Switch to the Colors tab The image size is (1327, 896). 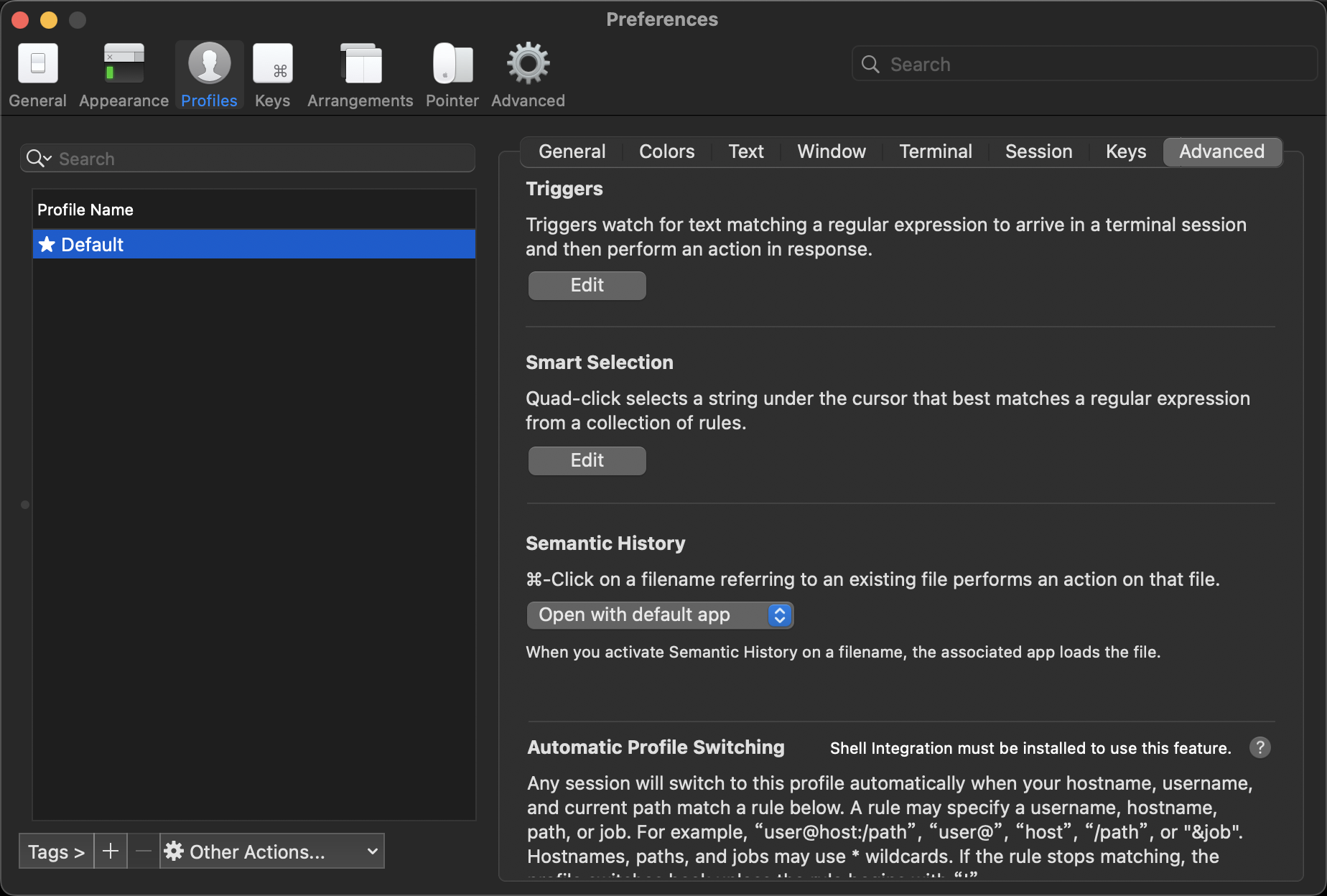pos(667,151)
